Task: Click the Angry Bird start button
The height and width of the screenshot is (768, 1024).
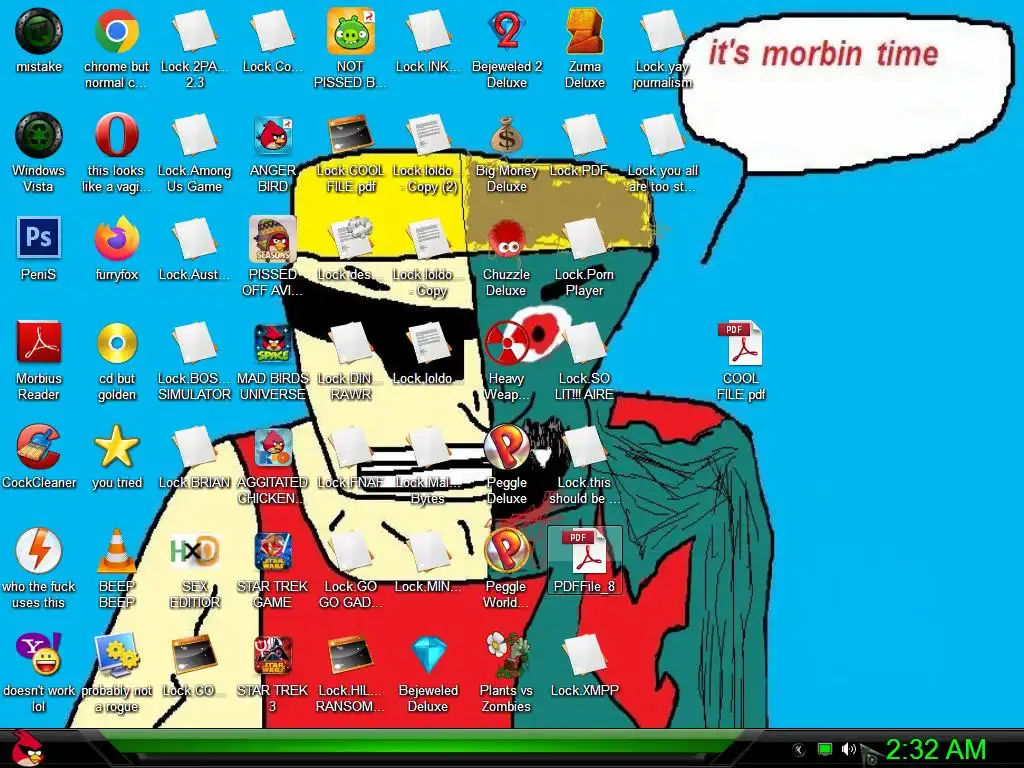Action: (x=27, y=749)
